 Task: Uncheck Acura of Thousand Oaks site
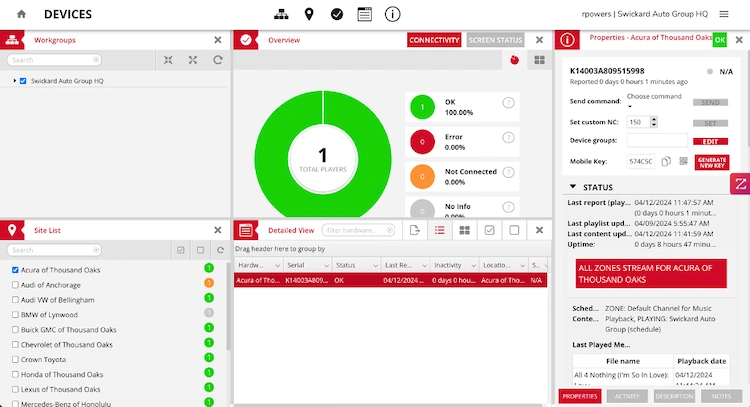coord(15,270)
